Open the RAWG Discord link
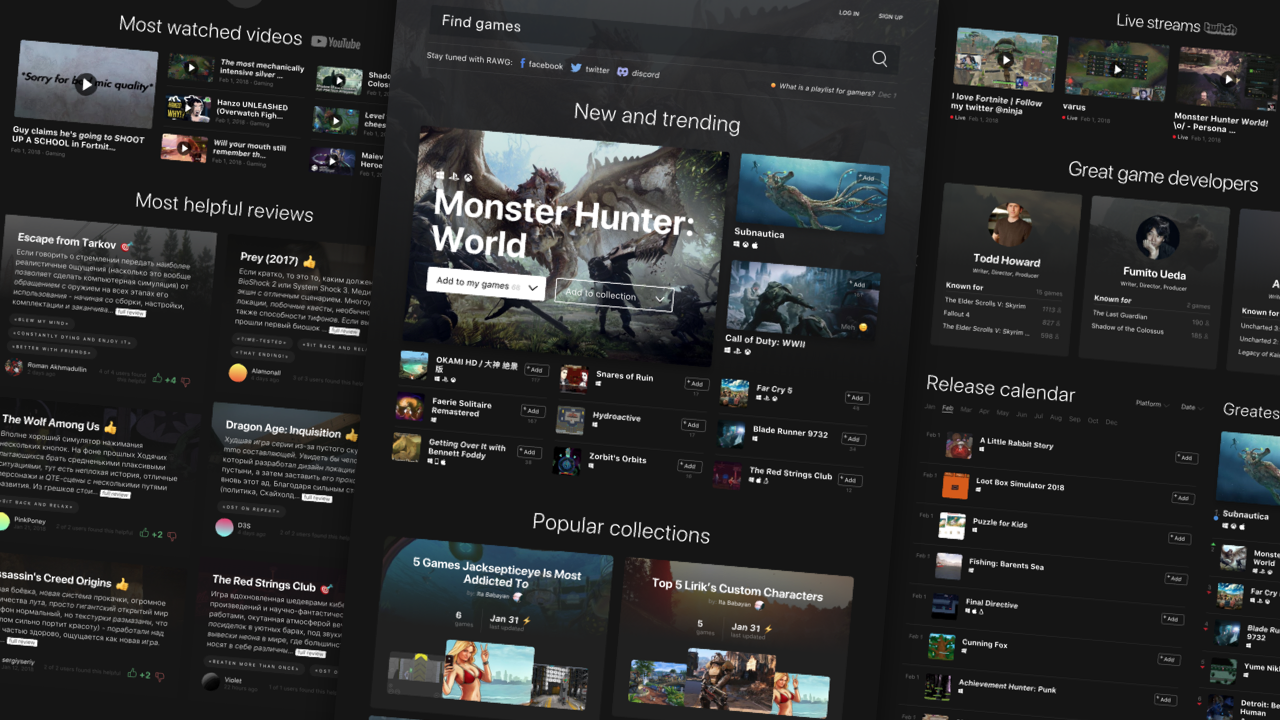Viewport: 1280px width, 720px height. (638, 73)
